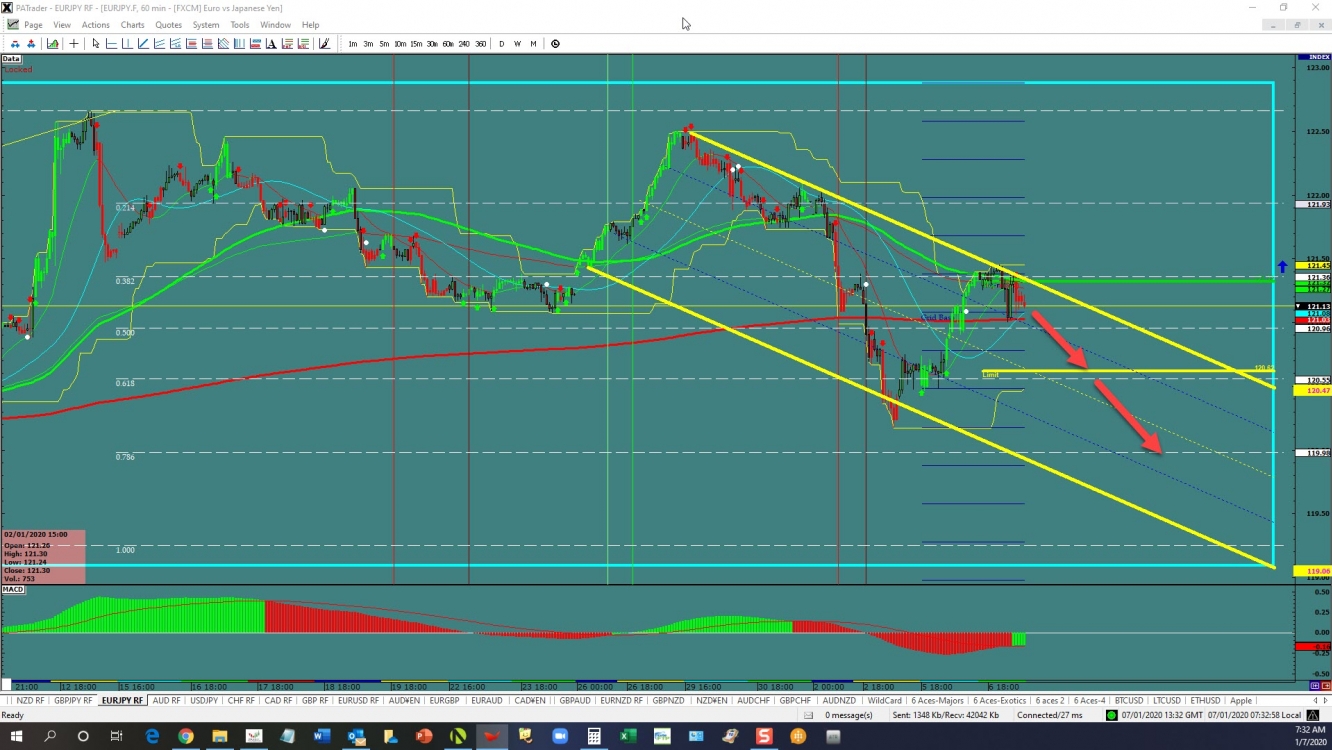This screenshot has height=750, width=1332.
Task: Open the Calculator from the taskbar
Action: (594, 736)
